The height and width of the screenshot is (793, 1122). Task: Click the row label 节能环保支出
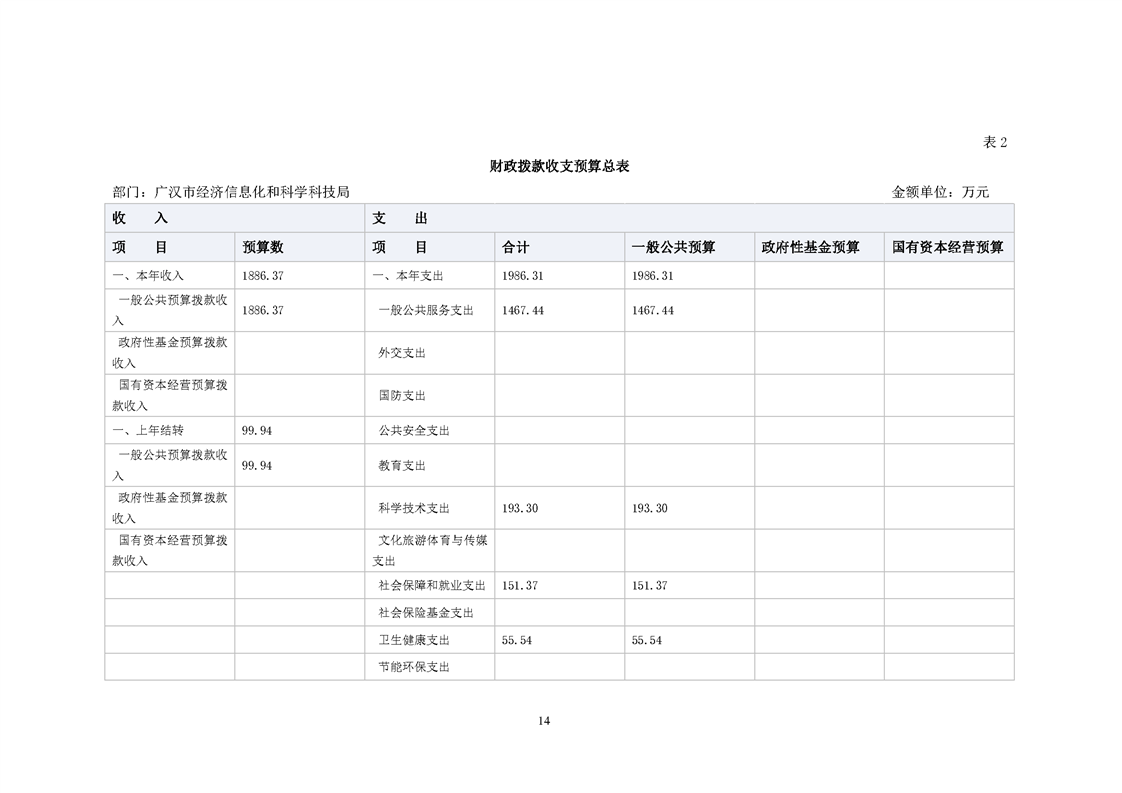tap(414, 667)
